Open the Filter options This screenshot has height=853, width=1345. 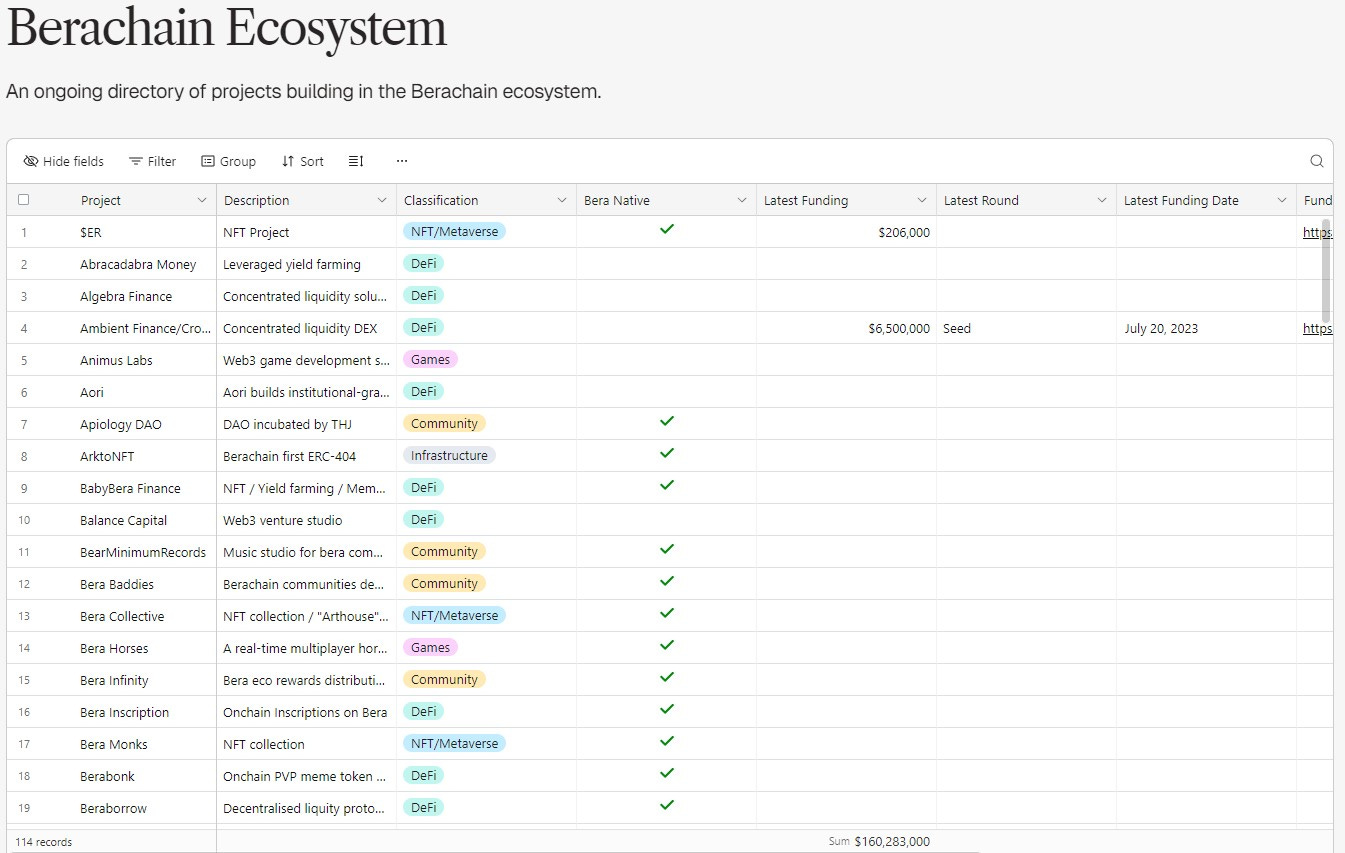[x=152, y=161]
